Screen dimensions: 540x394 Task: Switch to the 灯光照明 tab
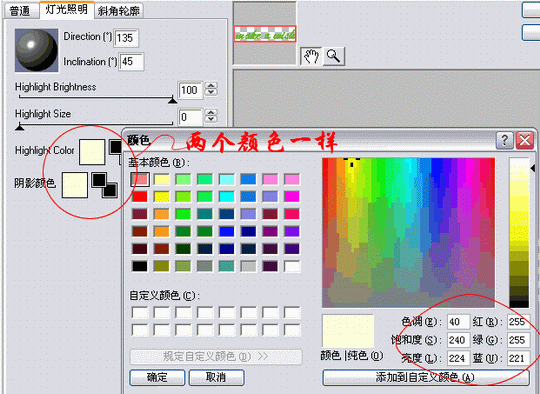point(66,9)
